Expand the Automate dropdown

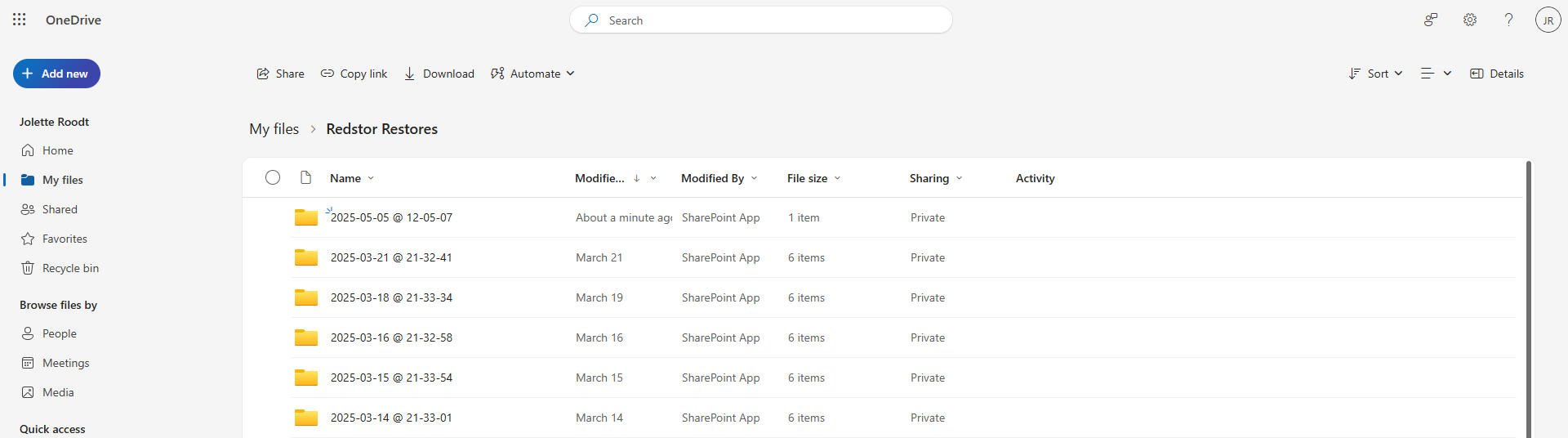click(532, 74)
